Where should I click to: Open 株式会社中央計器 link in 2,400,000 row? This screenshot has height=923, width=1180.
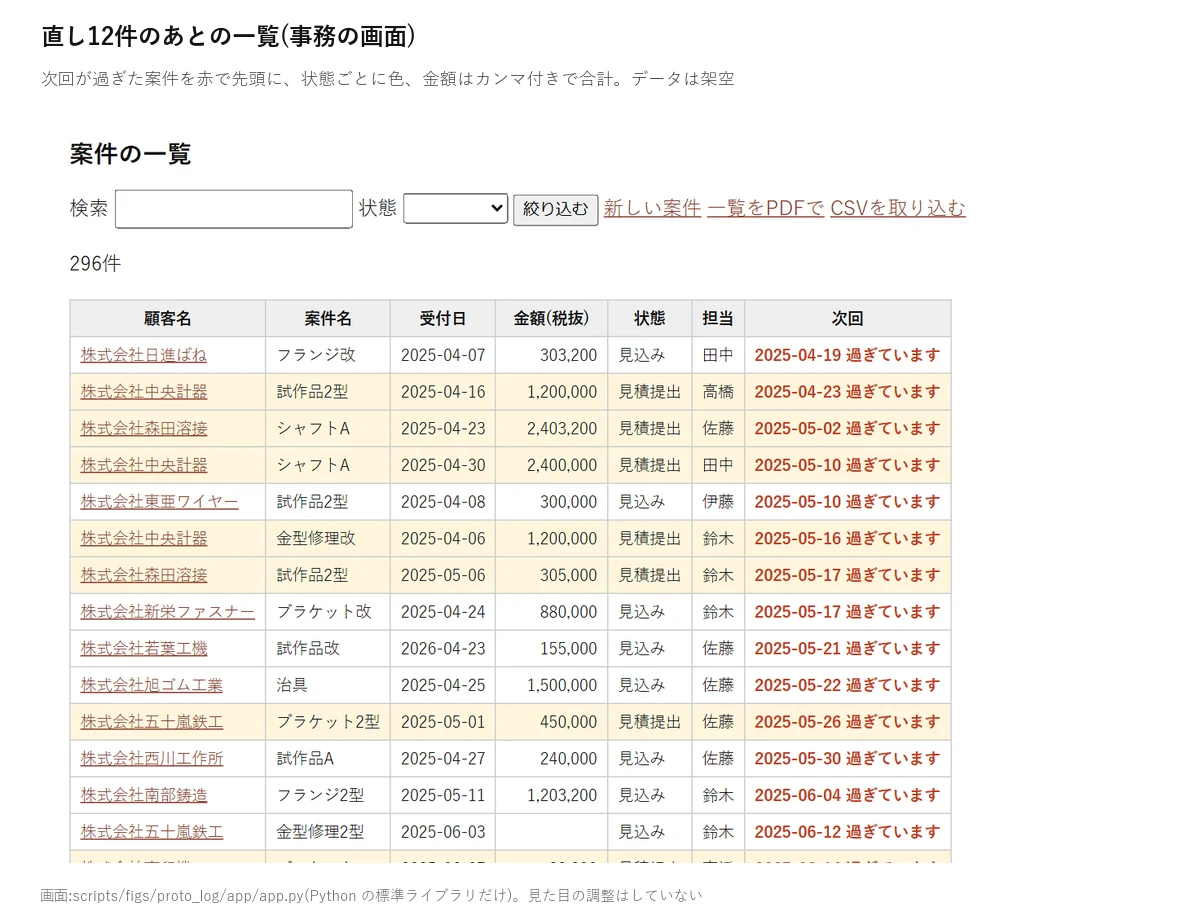point(144,465)
